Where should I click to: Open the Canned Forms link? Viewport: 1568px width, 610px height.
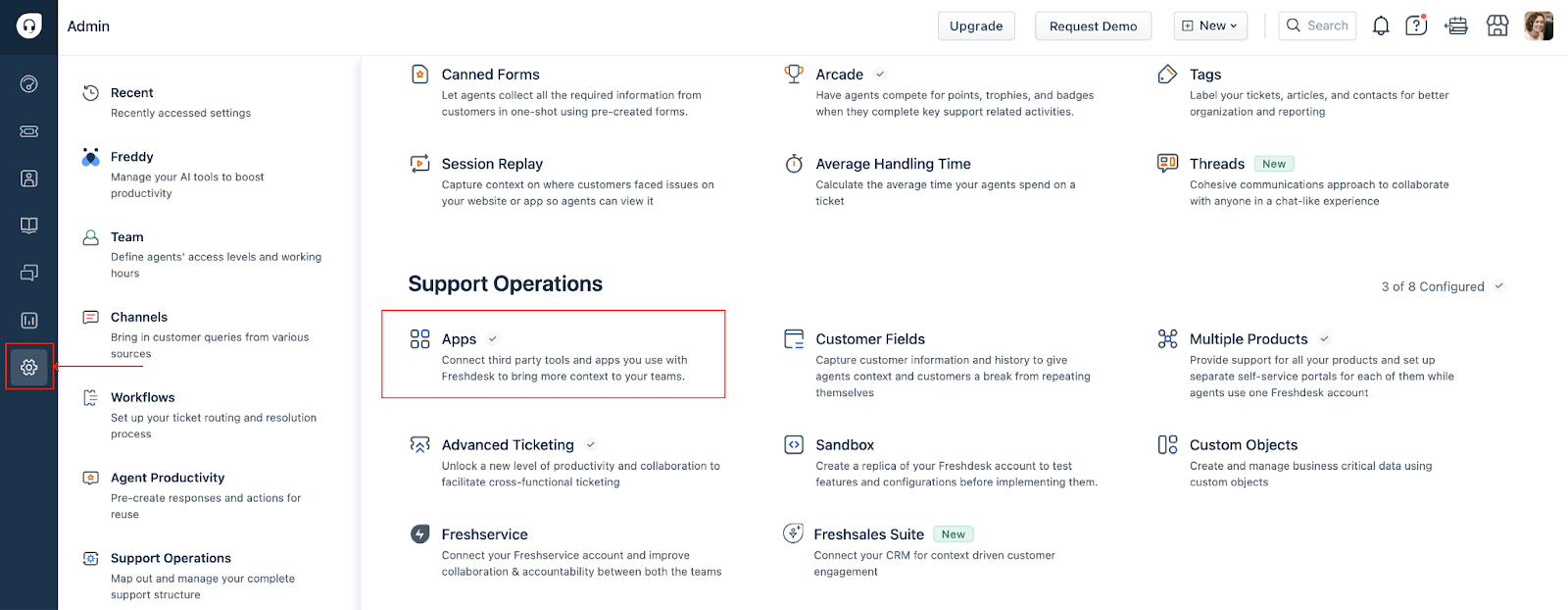click(x=490, y=75)
